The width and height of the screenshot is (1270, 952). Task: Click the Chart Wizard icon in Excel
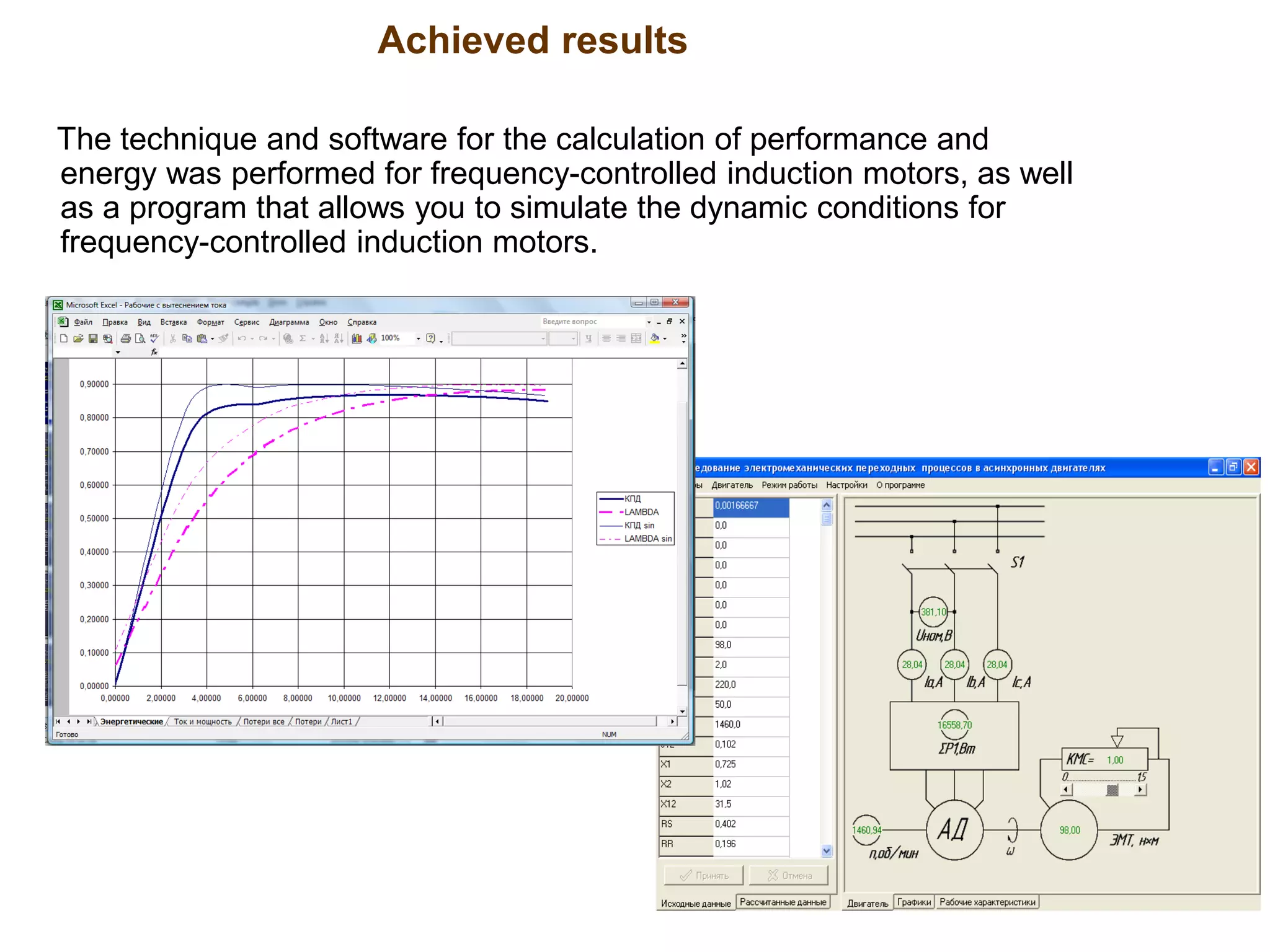357,338
